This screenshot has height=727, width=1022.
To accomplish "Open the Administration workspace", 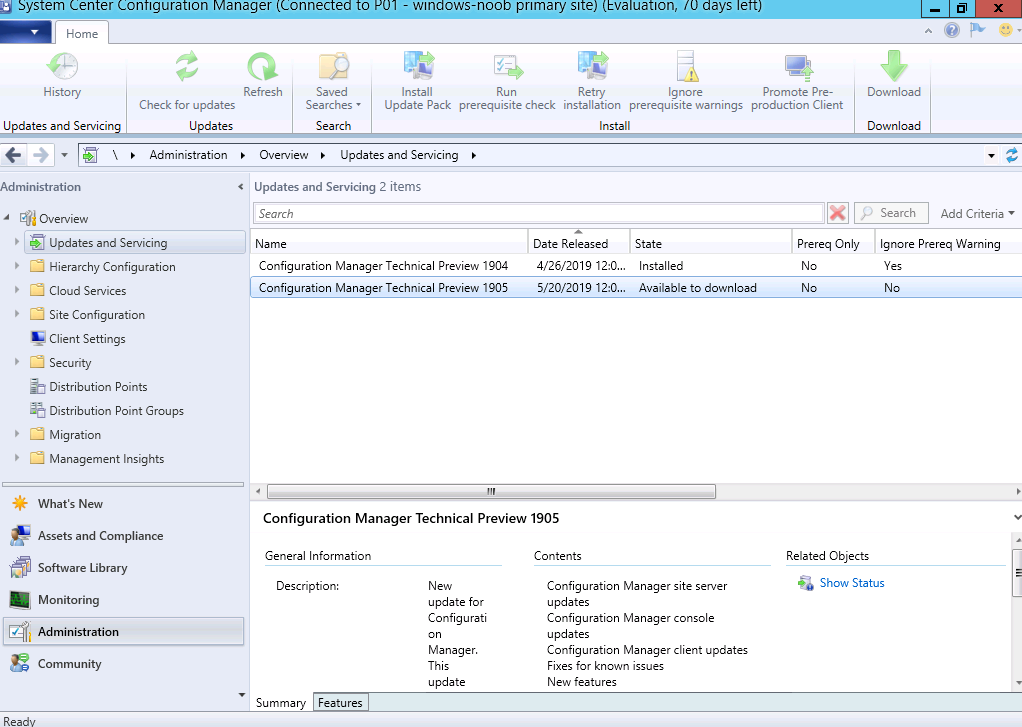I will point(123,632).
